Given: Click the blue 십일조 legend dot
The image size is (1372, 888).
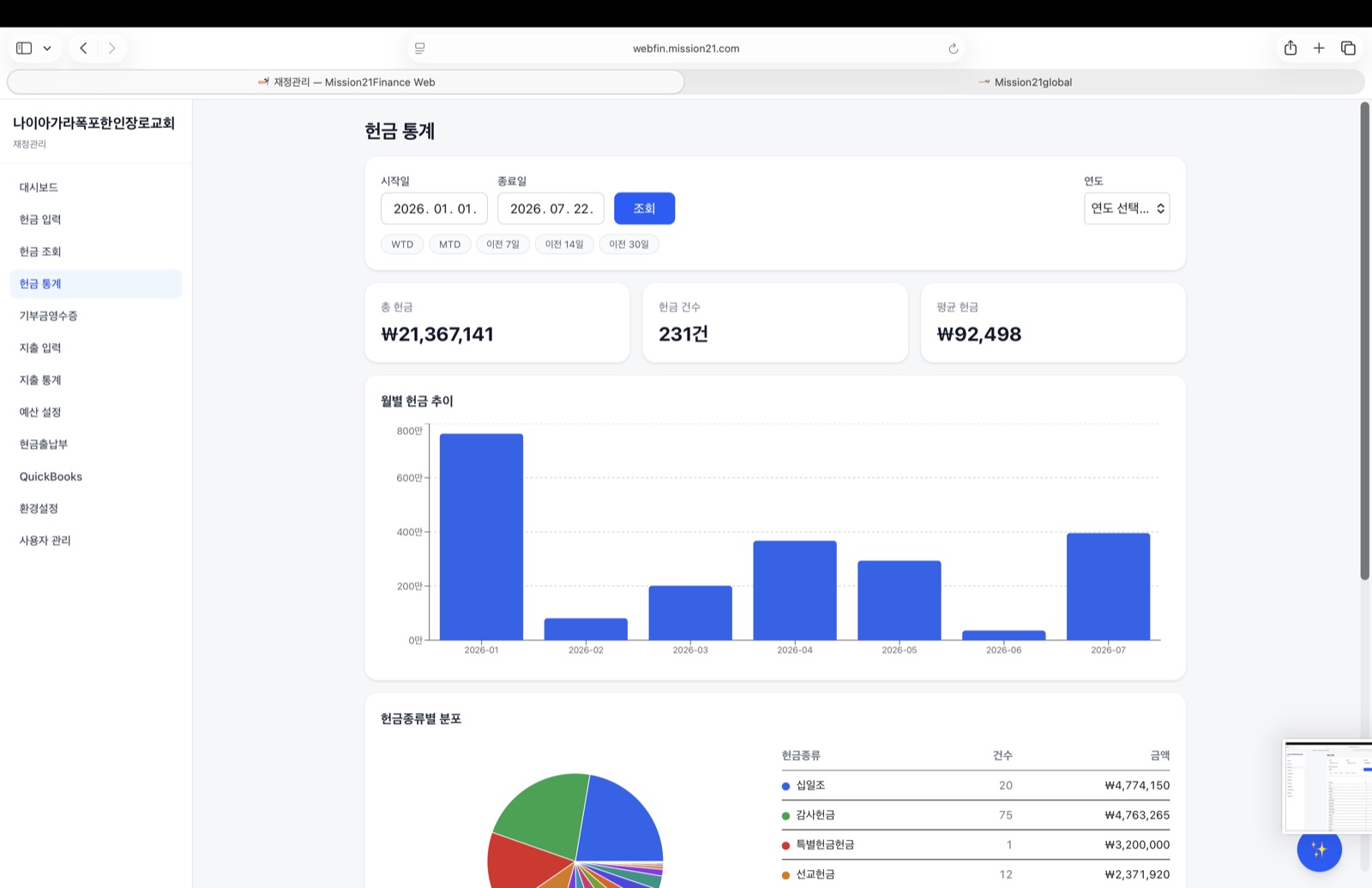Looking at the screenshot, I should click(785, 786).
